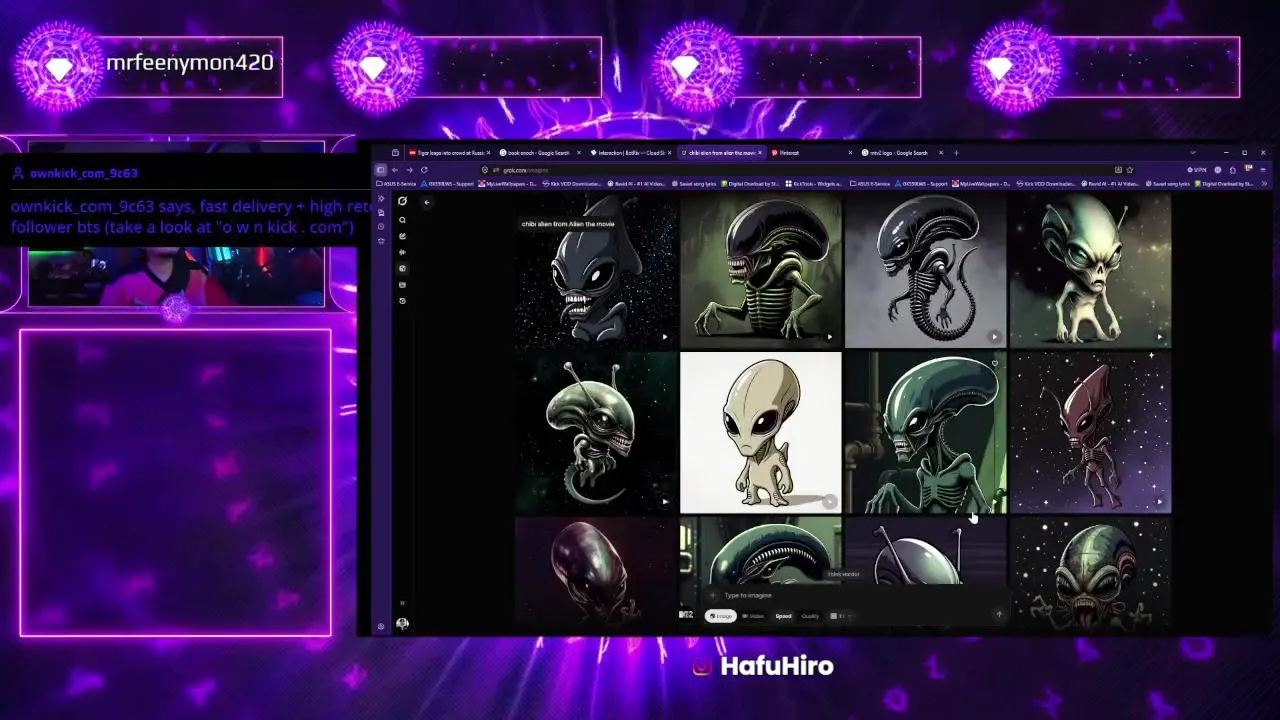Image resolution: width=1280 pixels, height=720 pixels.
Task: Start a new chat via sidebar compose icon
Action: 402,236
